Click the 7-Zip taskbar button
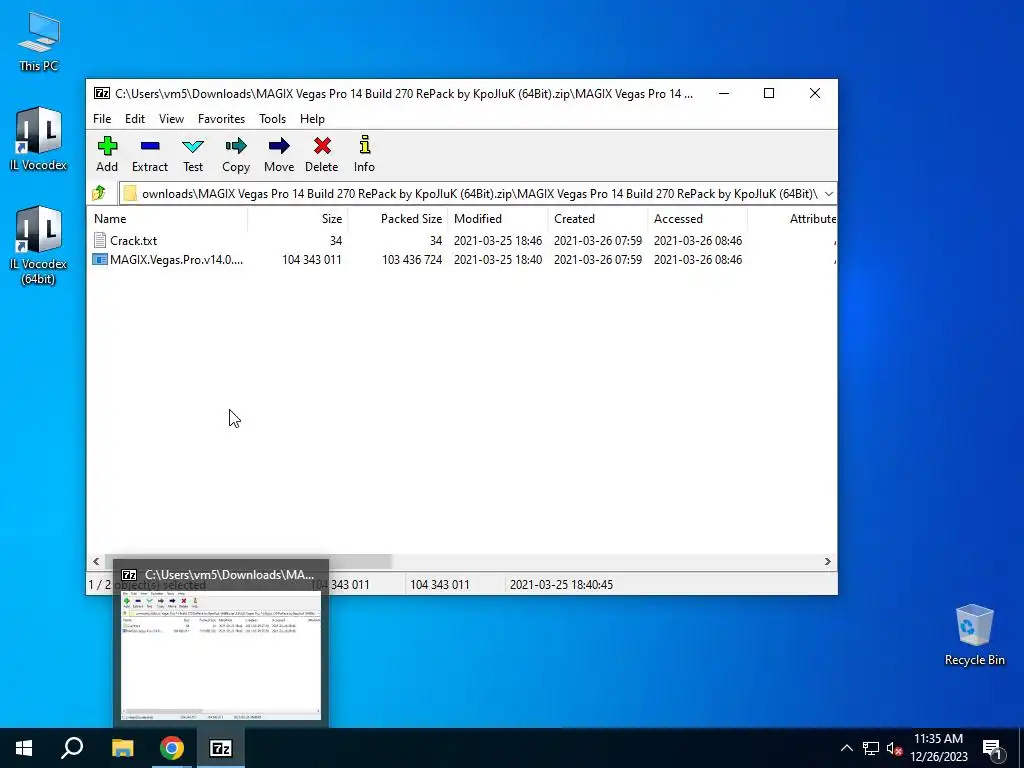 [x=221, y=748]
